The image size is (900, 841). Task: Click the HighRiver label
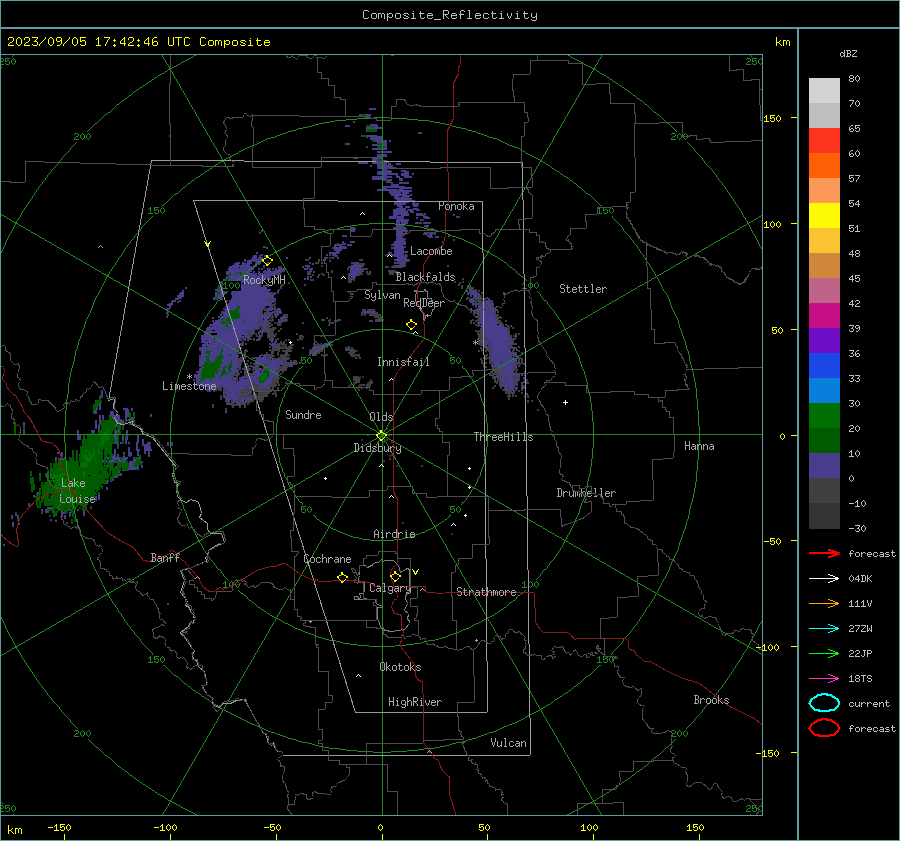[415, 702]
